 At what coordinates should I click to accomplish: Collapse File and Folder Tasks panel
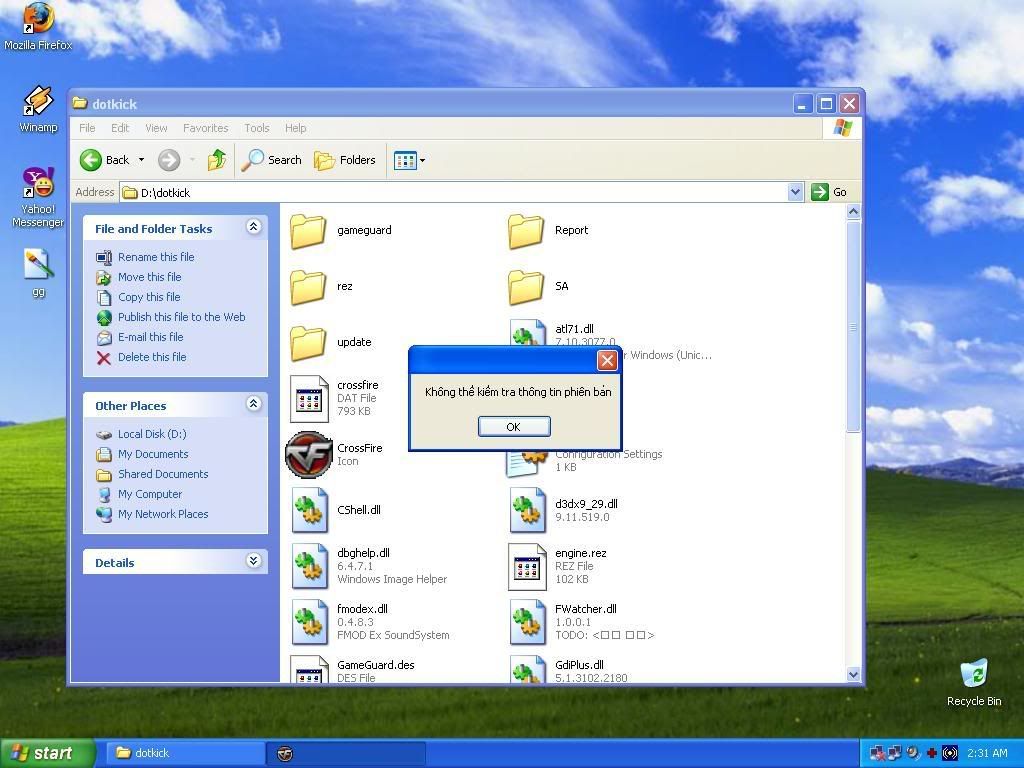click(253, 228)
